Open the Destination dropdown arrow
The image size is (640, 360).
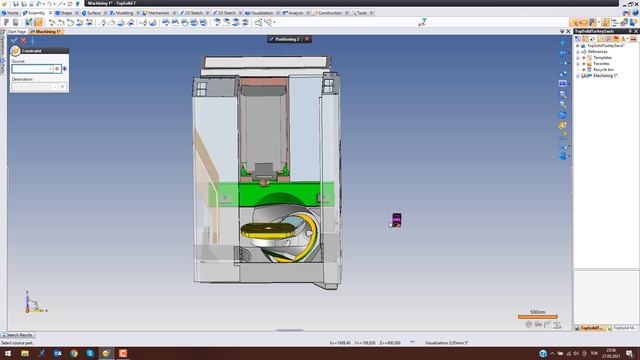point(56,87)
